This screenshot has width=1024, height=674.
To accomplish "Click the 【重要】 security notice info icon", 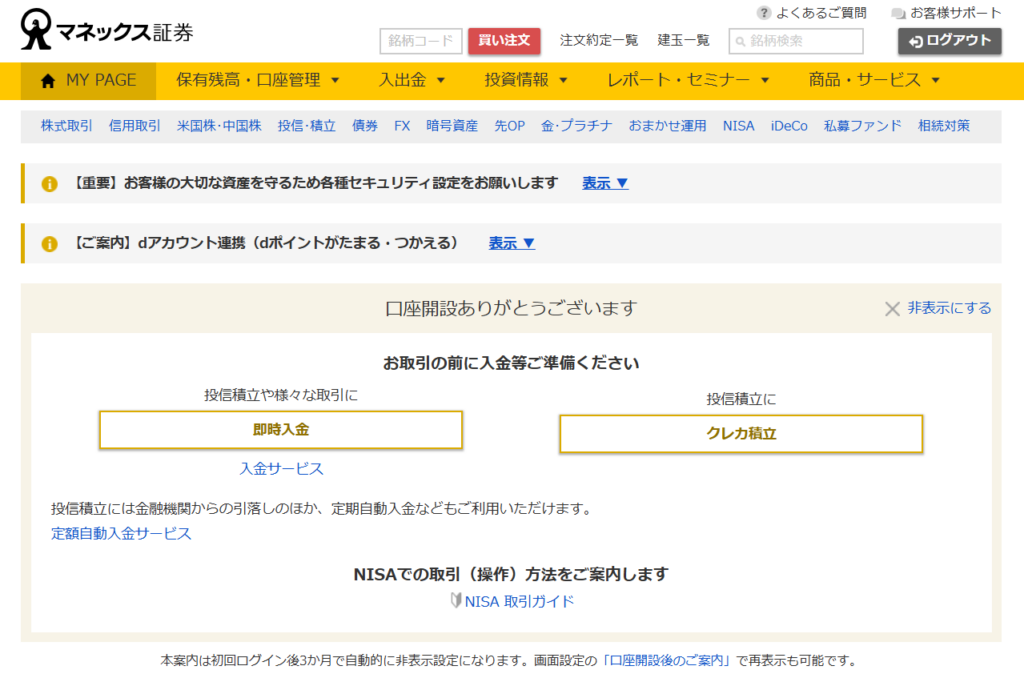I will [49, 184].
